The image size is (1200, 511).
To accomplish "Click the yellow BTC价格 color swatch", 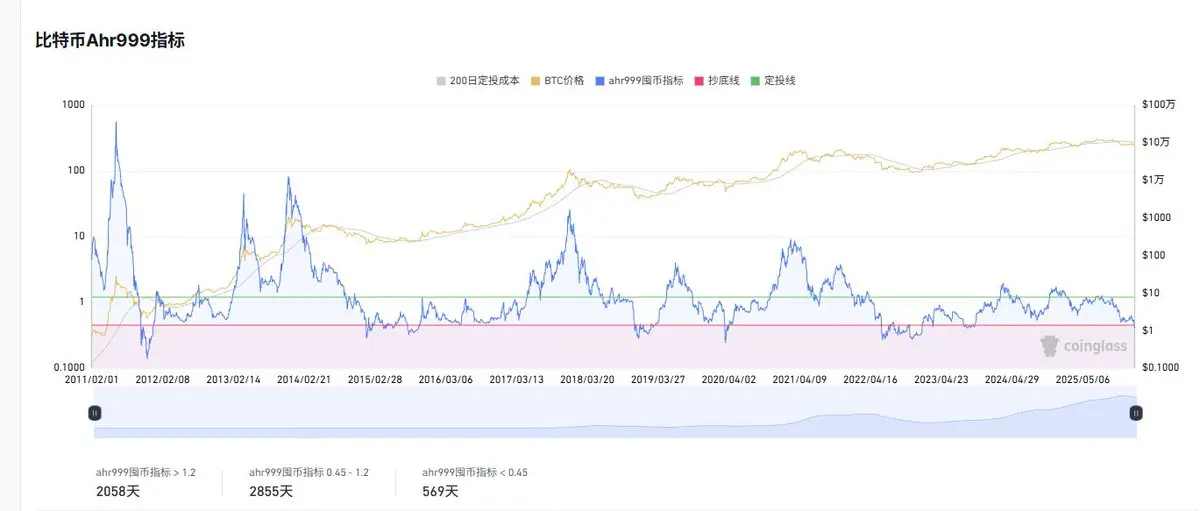I will pyautogui.click(x=534, y=80).
